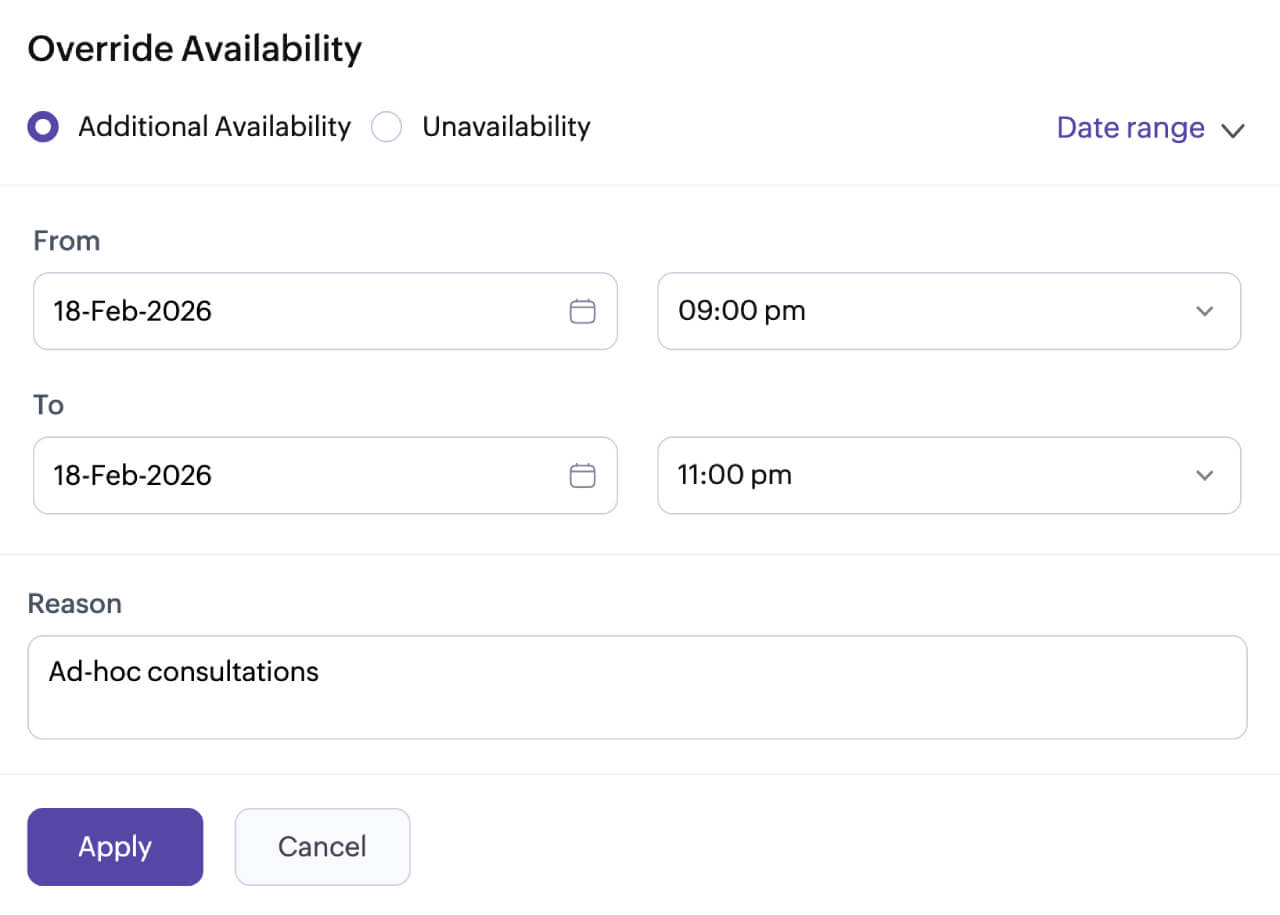Open the calendar icon in the From date field
1280x915 pixels.
click(582, 311)
